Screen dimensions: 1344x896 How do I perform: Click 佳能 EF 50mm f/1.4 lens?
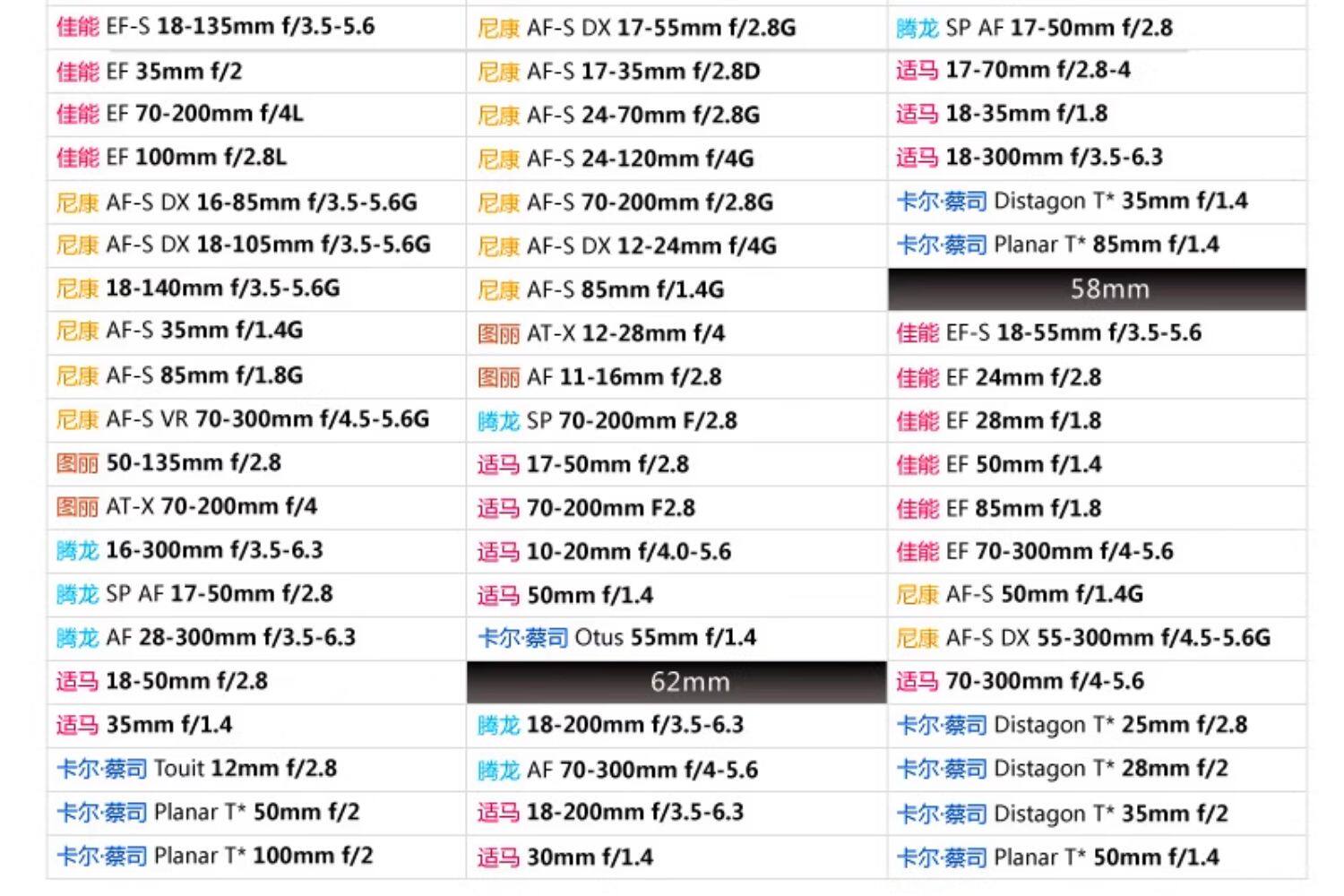(x=1097, y=464)
